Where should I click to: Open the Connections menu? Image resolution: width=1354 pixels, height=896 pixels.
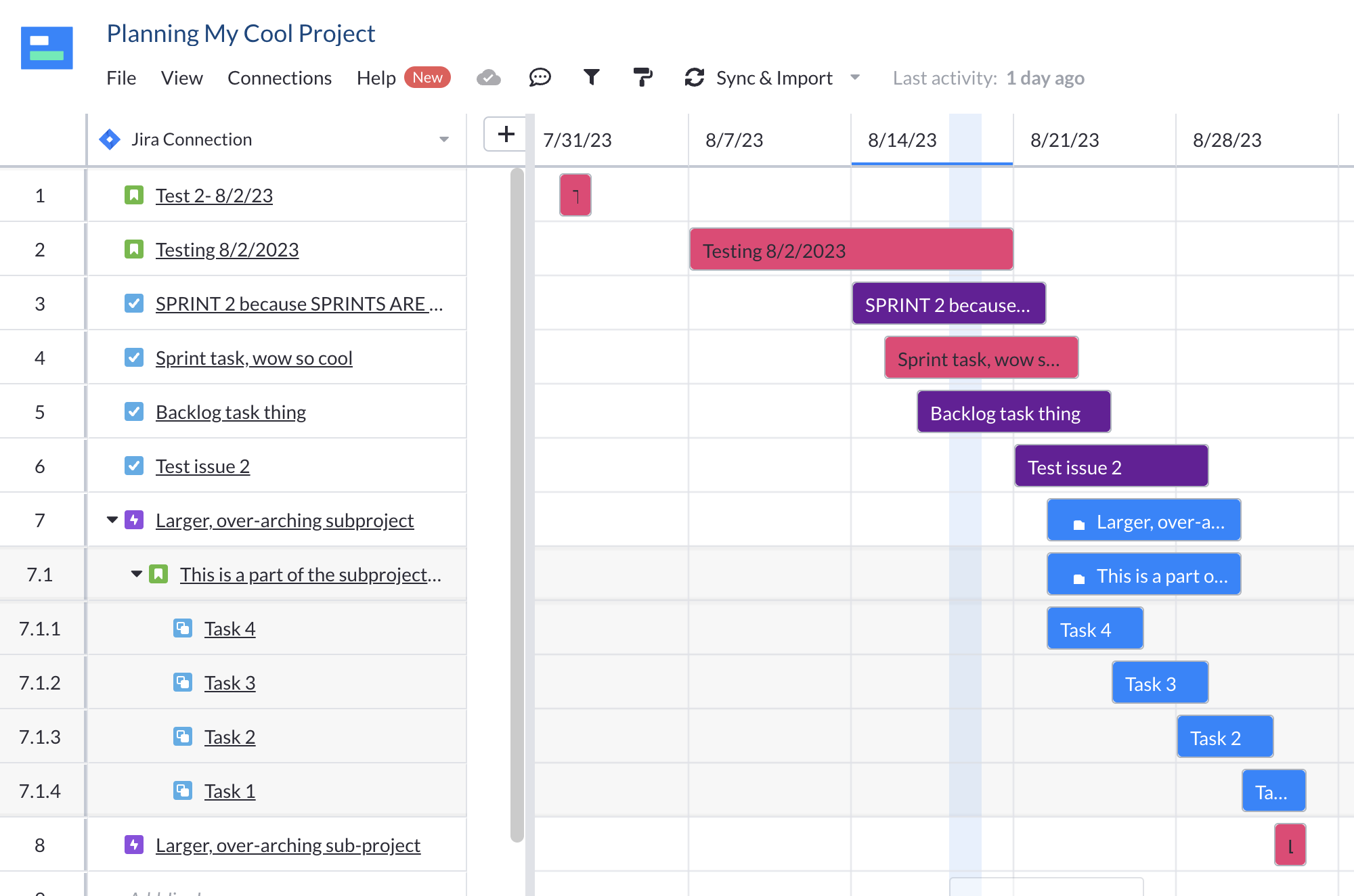tap(280, 78)
